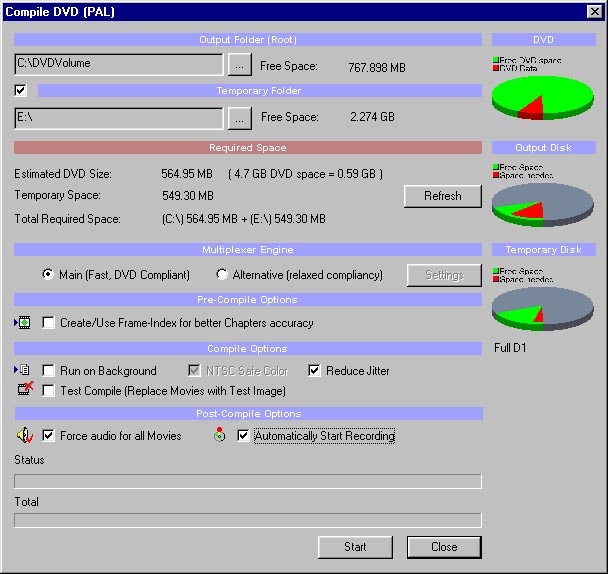Viewport: 608px width, 574px height.
Task: Click the Temporary Folder path field
Action: (119, 118)
